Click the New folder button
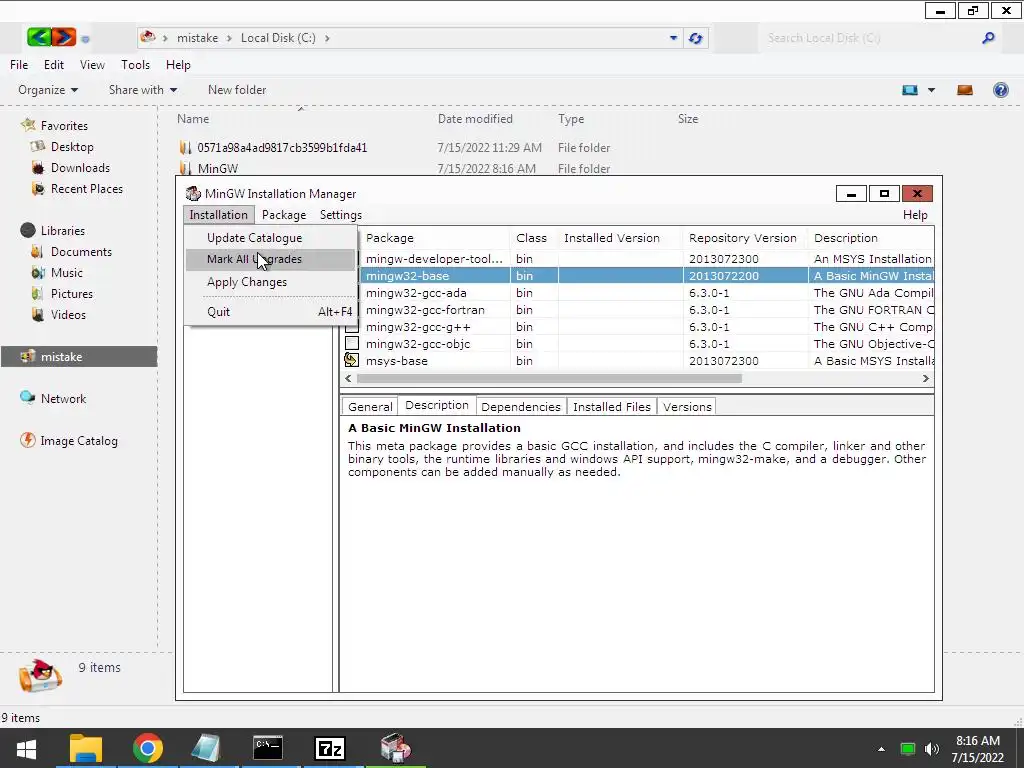 click(236, 90)
